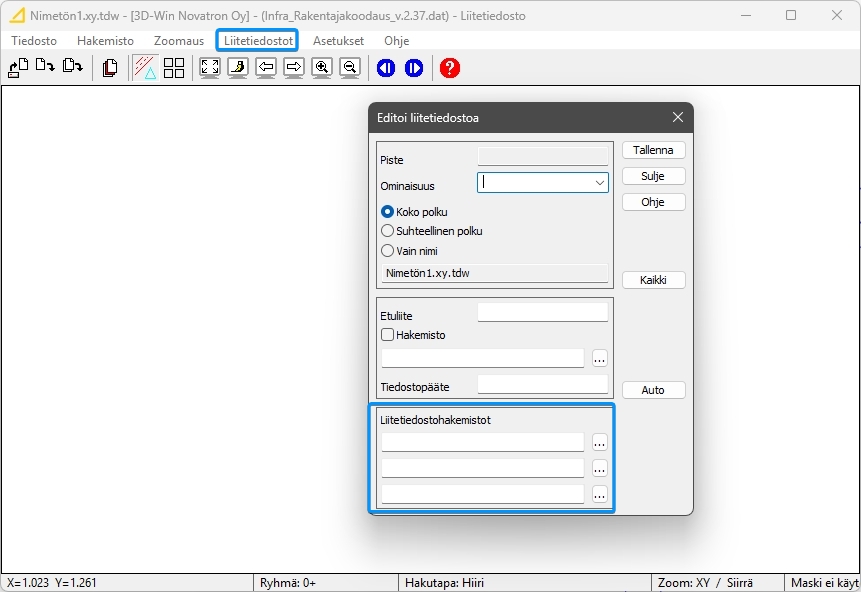Open the Hakemisto menu
Image resolution: width=861 pixels, height=592 pixels.
105,41
